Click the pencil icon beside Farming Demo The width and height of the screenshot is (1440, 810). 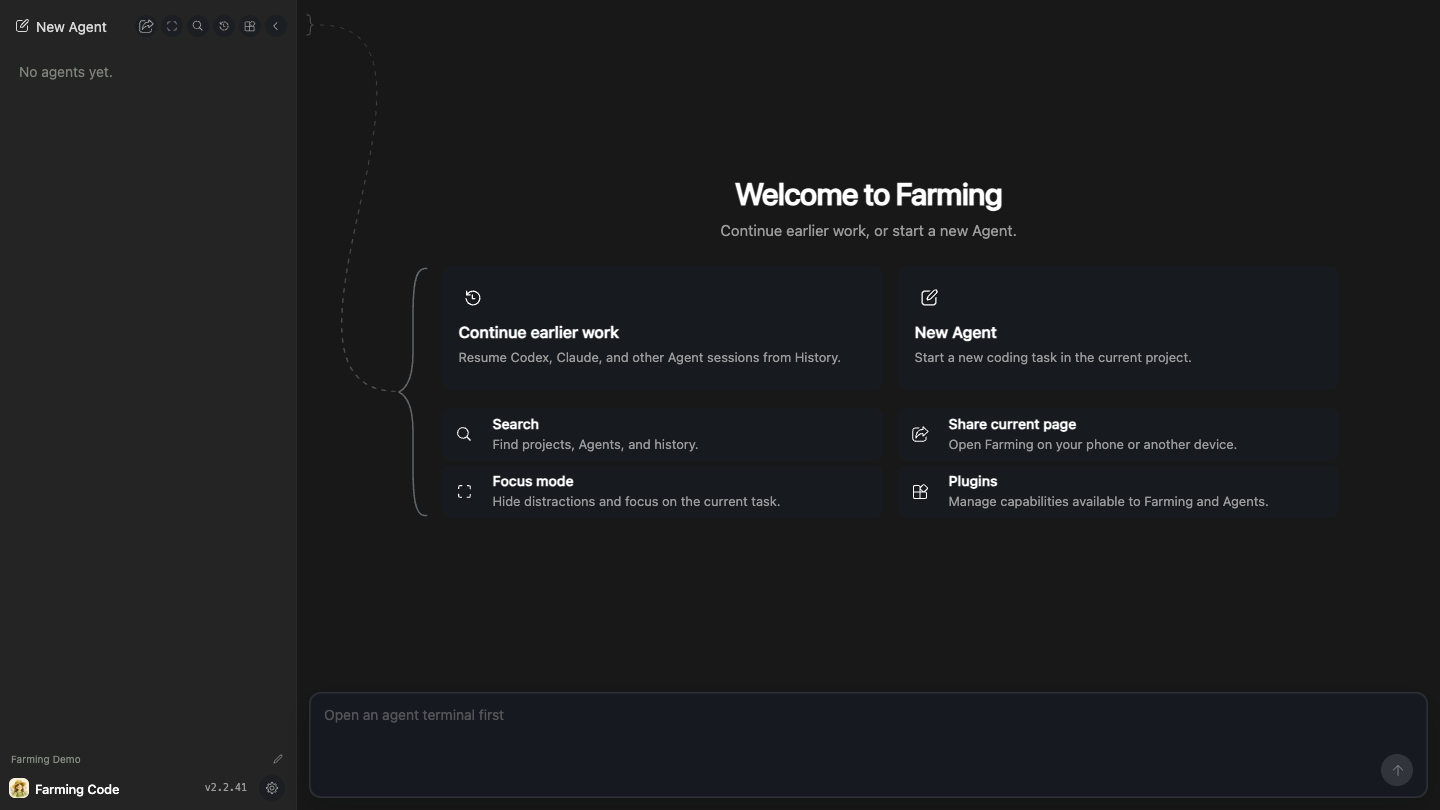278,759
